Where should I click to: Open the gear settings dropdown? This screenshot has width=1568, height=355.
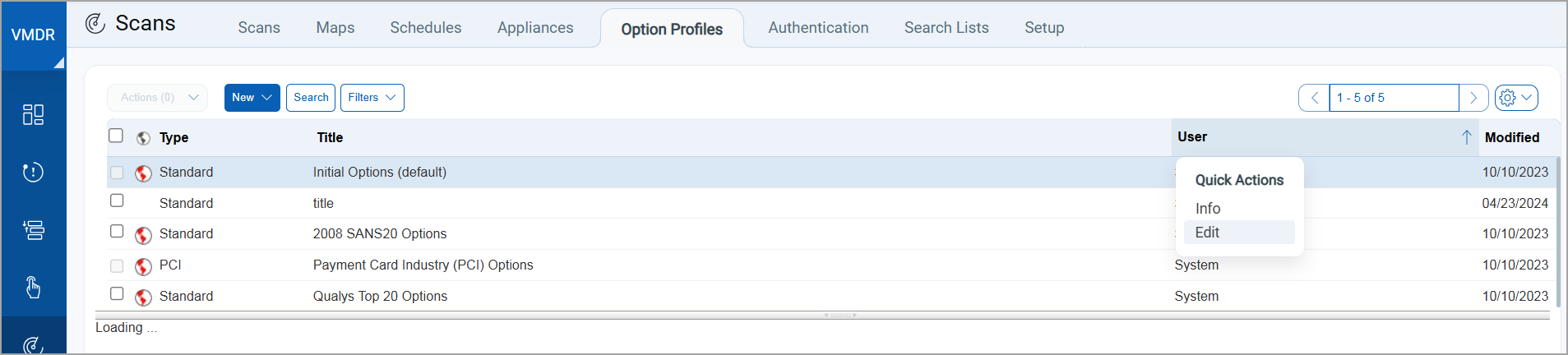pos(1515,98)
